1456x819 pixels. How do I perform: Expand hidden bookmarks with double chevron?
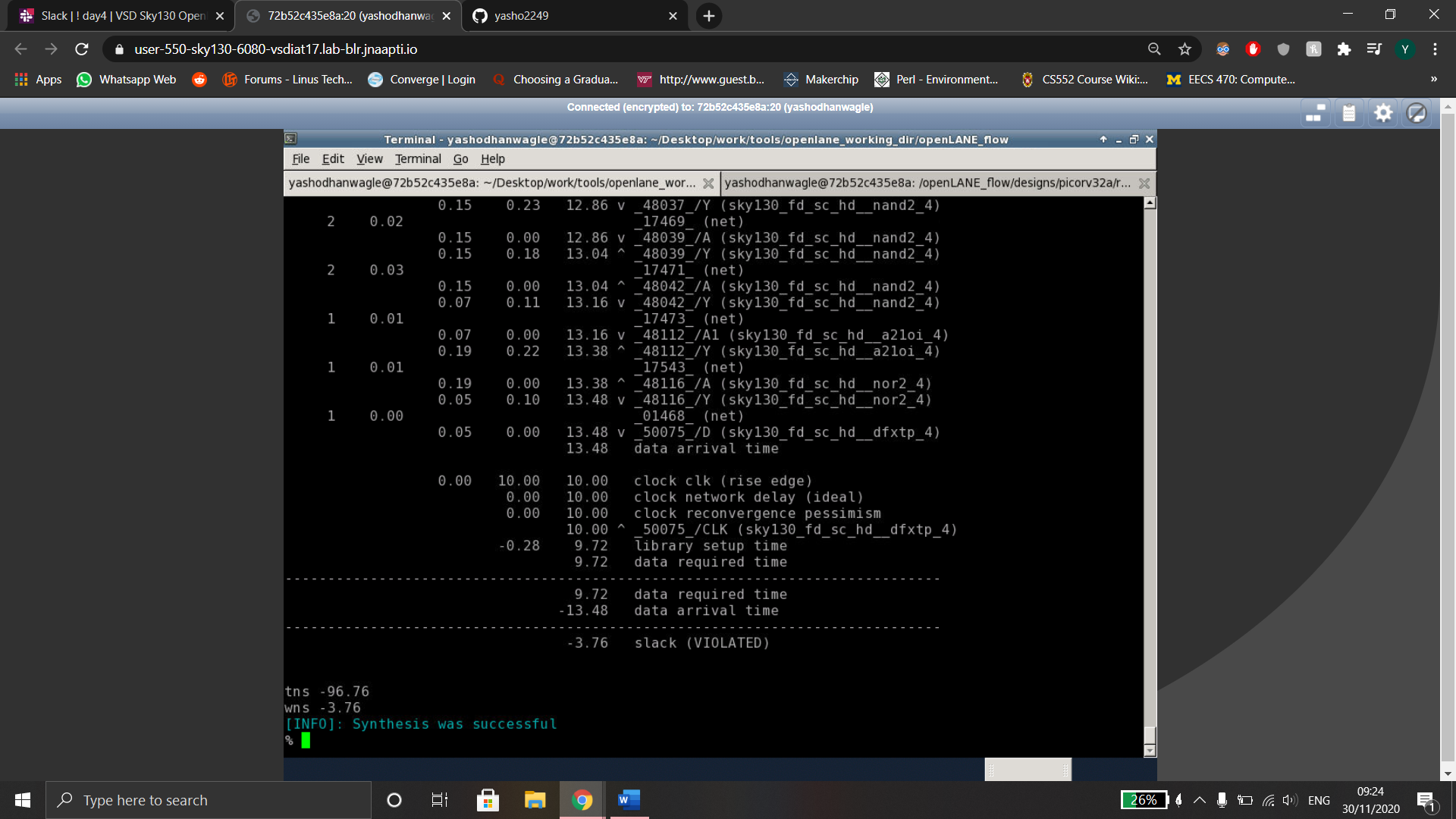(1433, 79)
